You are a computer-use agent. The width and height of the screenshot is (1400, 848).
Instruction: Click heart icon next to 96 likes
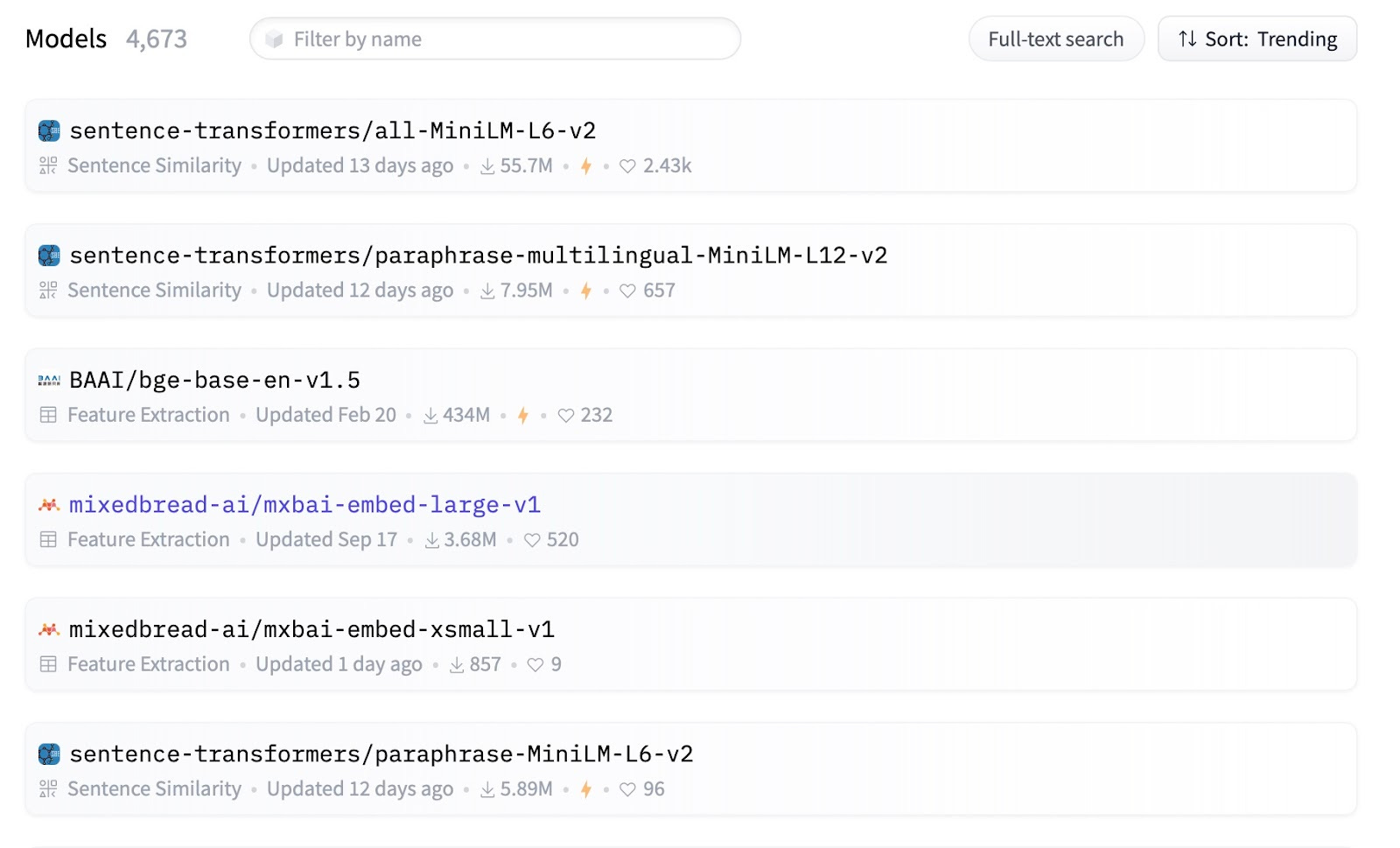click(x=627, y=789)
